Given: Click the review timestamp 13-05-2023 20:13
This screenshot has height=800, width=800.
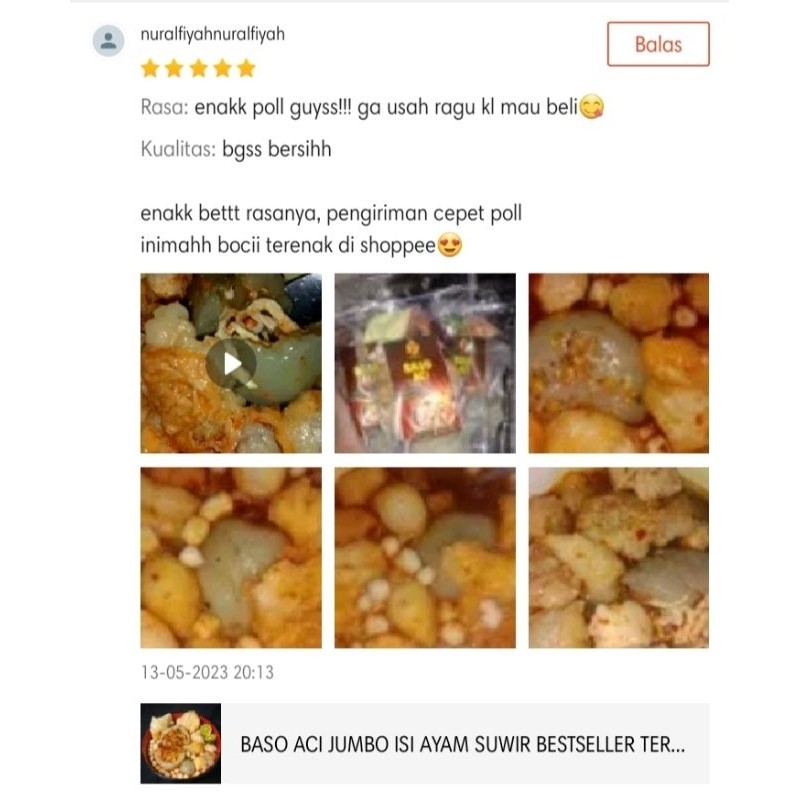Looking at the screenshot, I should point(207,672).
